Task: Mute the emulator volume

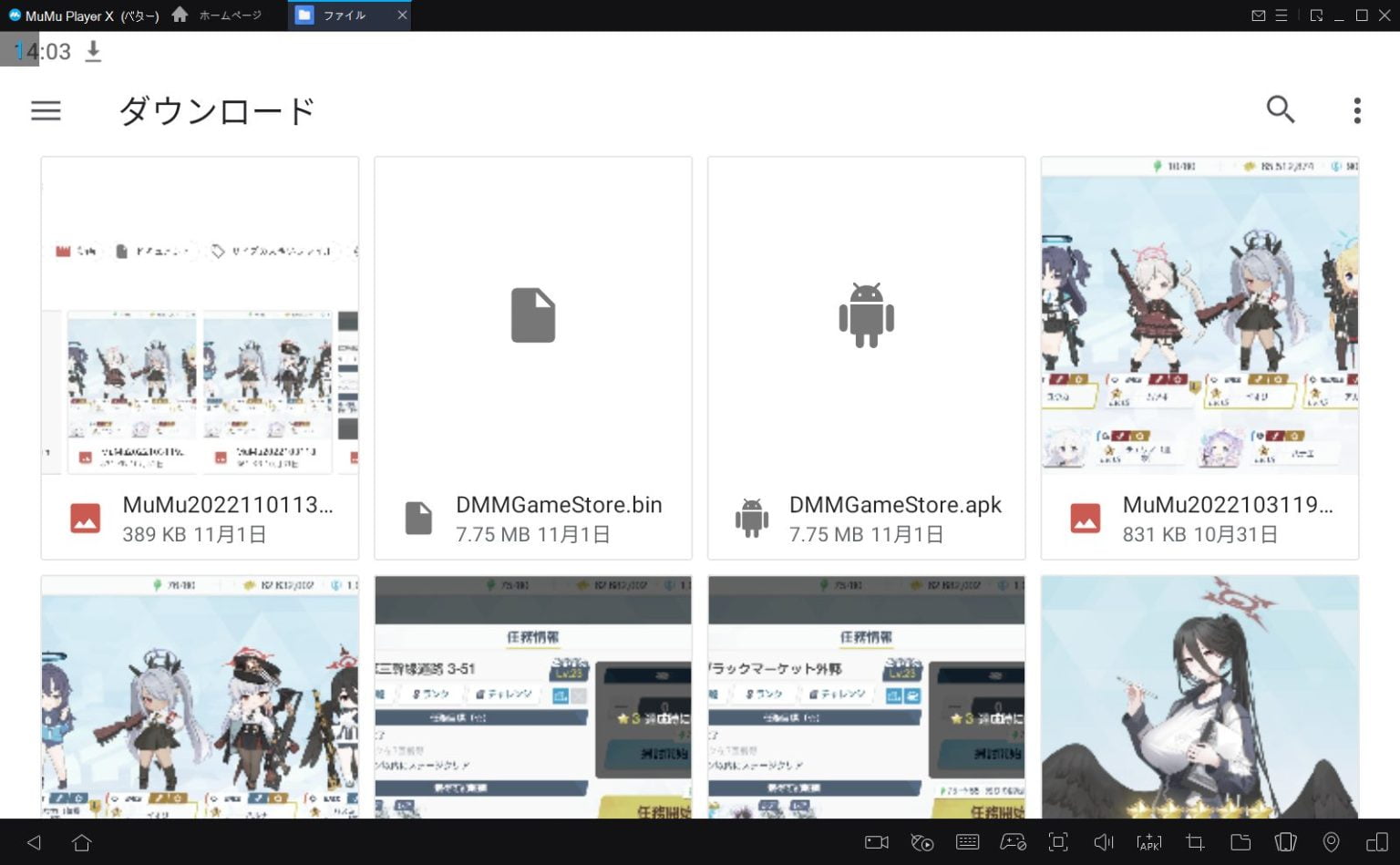Action: click(x=1104, y=842)
